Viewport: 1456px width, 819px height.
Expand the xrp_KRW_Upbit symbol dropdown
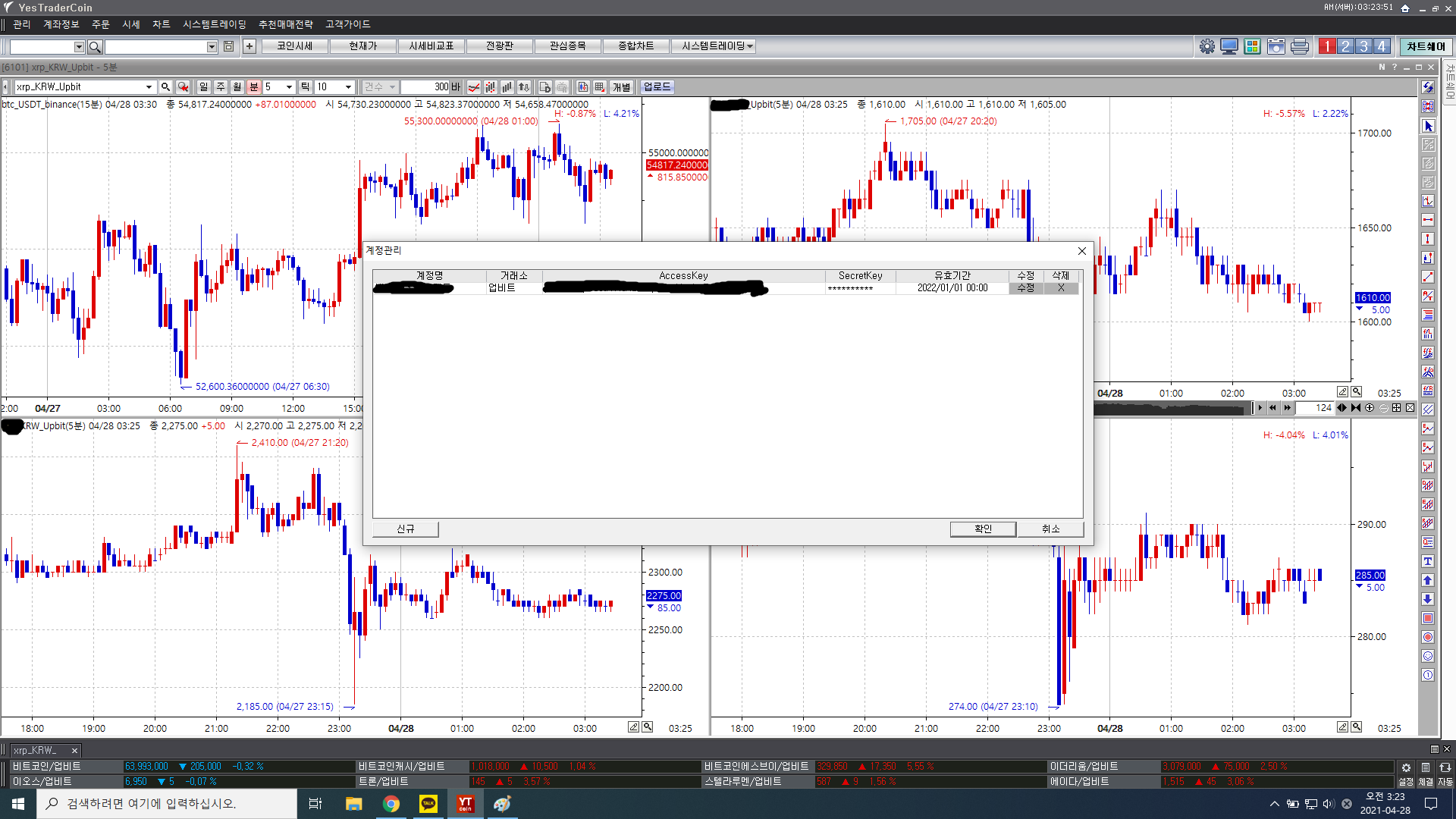[x=149, y=87]
